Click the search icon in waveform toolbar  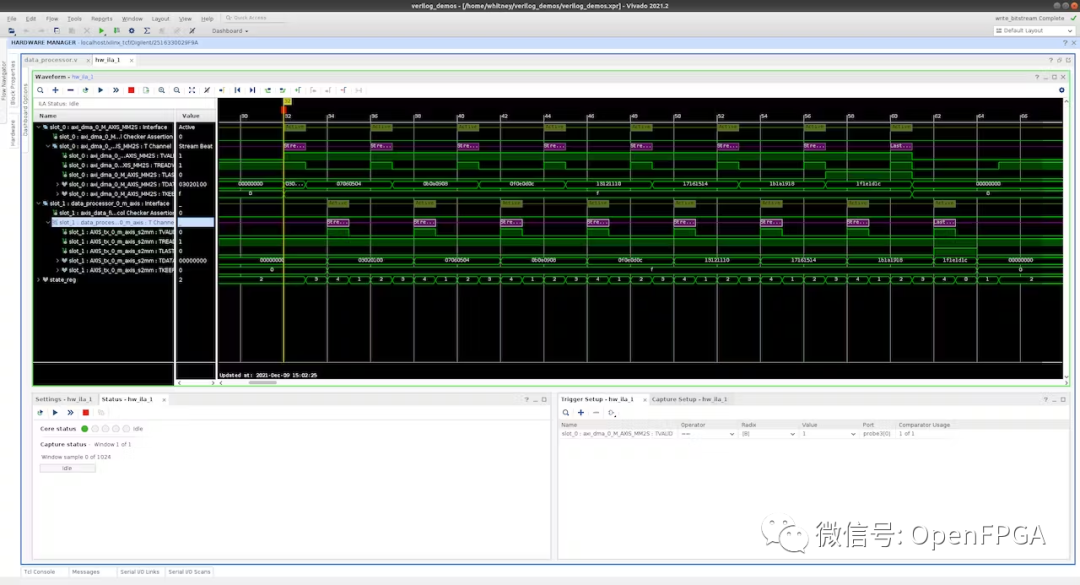41,90
